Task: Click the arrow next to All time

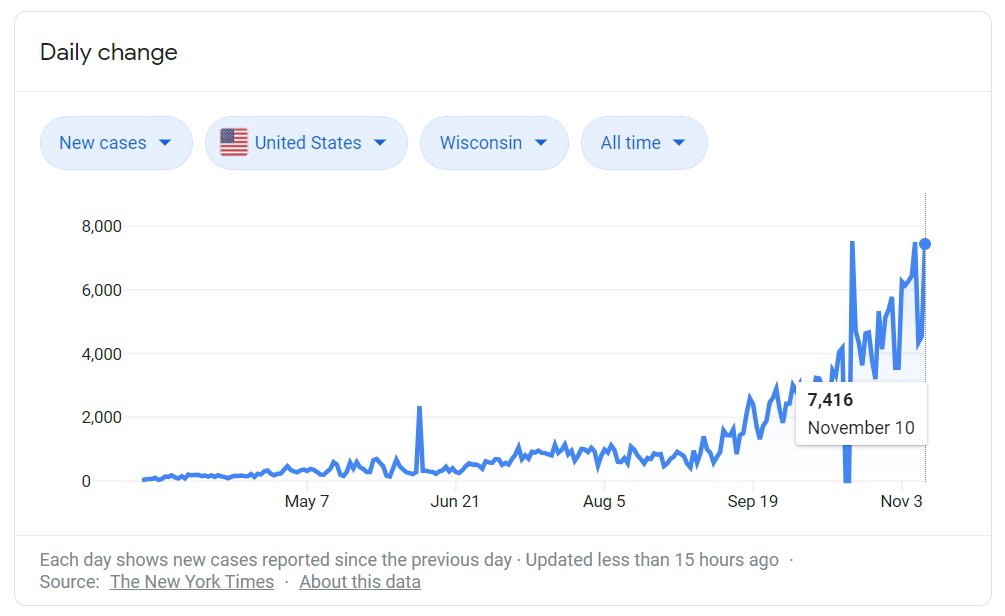Action: coord(680,143)
